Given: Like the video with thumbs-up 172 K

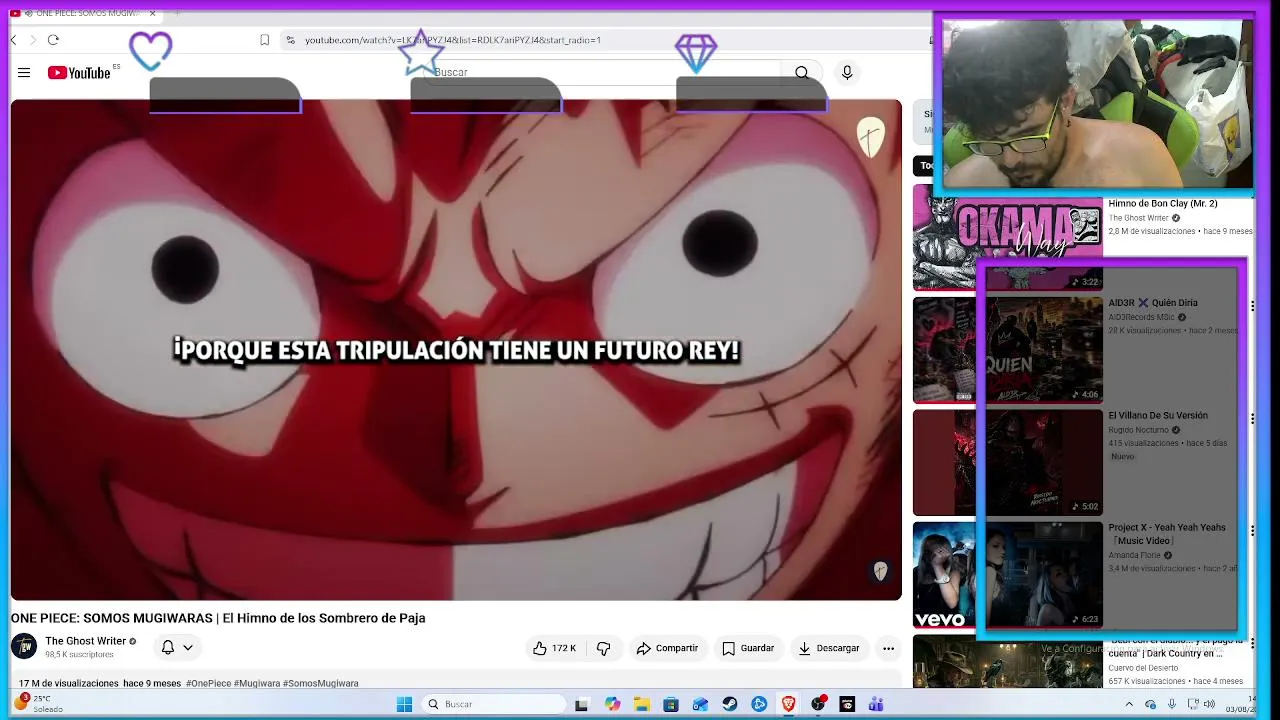Looking at the screenshot, I should [555, 648].
